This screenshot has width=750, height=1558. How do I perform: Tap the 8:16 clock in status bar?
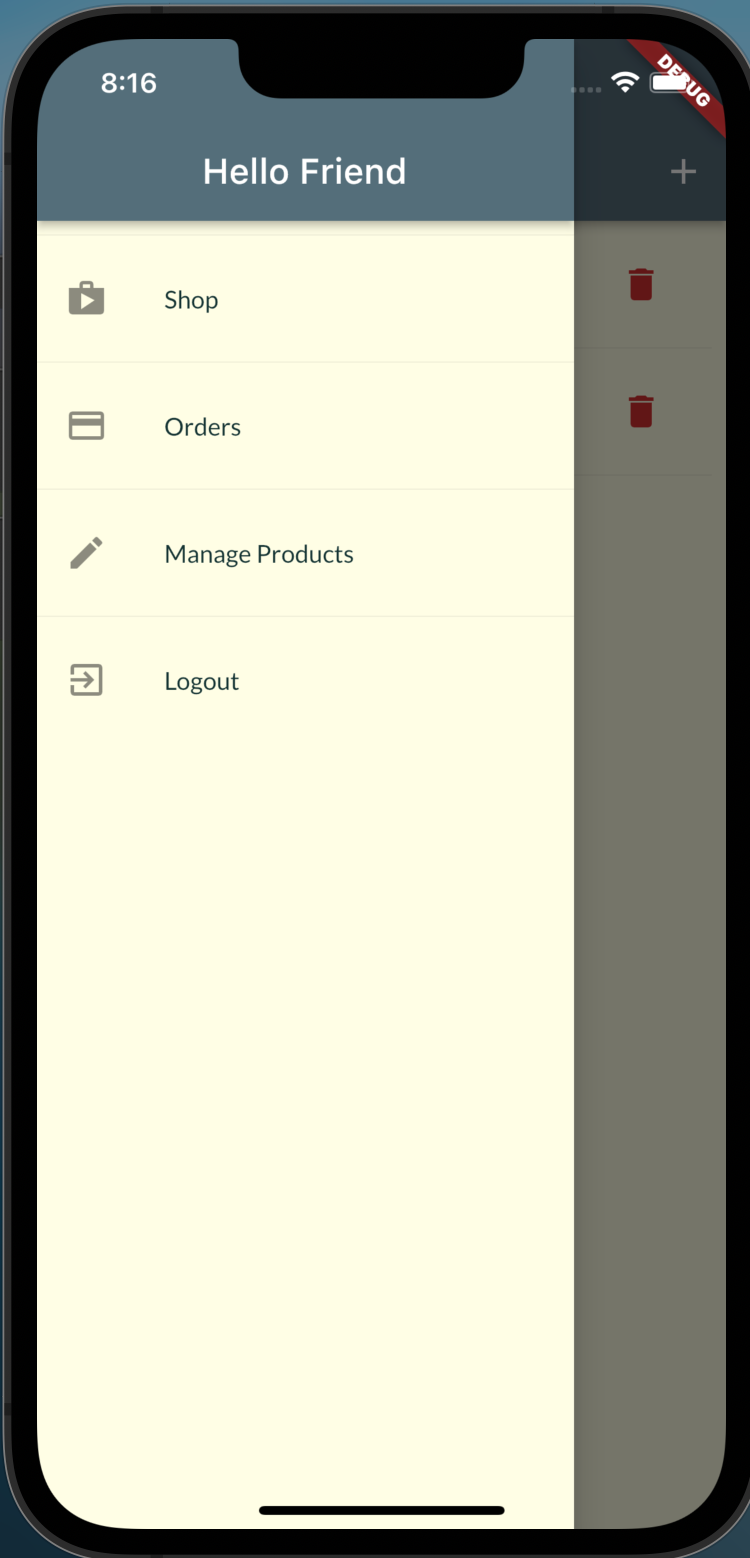tap(129, 83)
